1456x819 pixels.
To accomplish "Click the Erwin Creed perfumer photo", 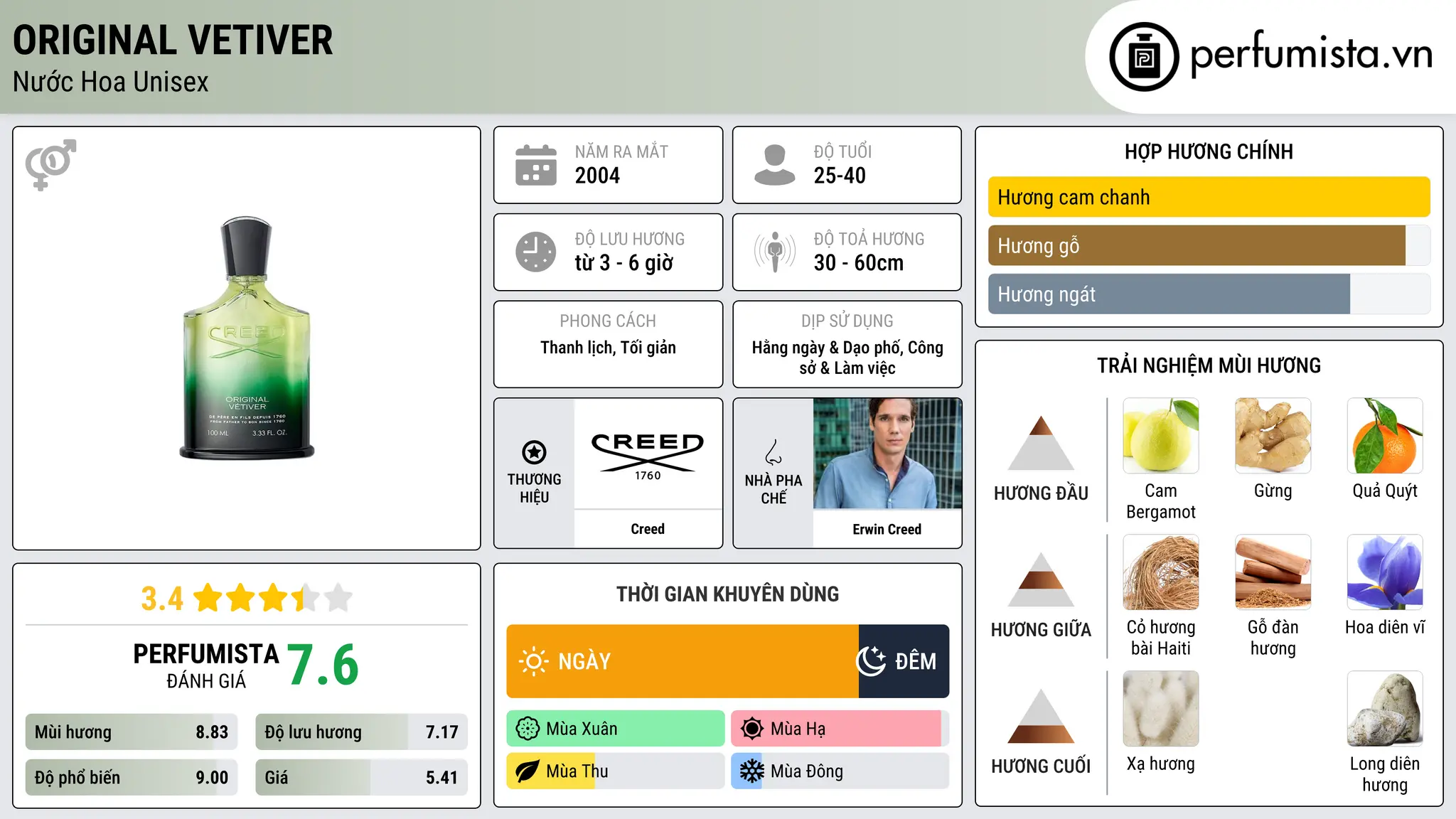I will pos(887,454).
